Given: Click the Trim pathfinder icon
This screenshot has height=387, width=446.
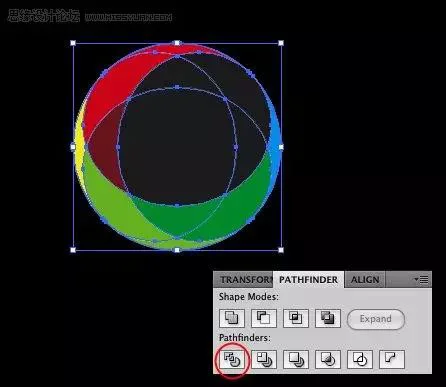Looking at the screenshot, I should (x=264, y=359).
